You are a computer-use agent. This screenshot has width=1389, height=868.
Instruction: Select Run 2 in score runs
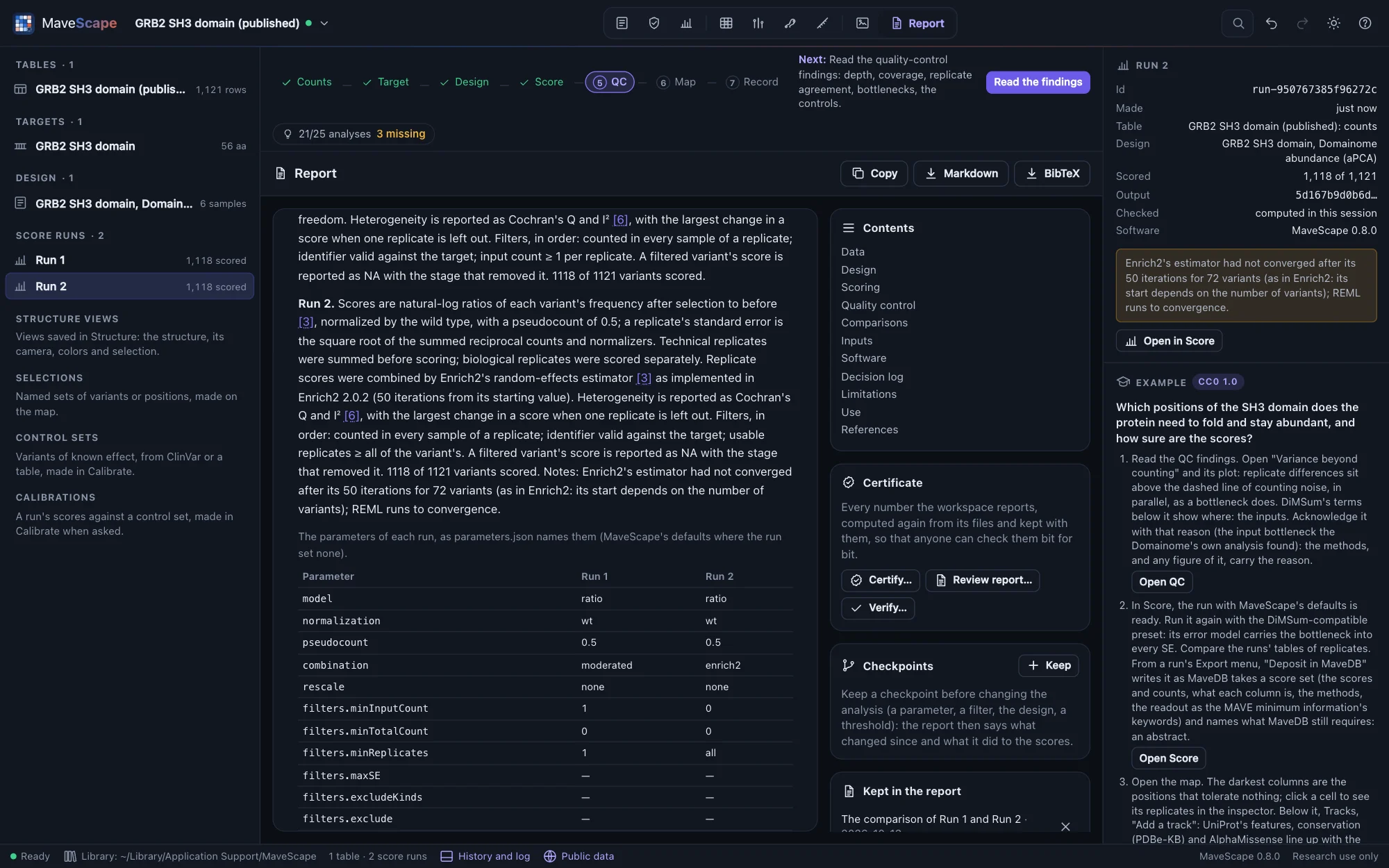[130, 286]
